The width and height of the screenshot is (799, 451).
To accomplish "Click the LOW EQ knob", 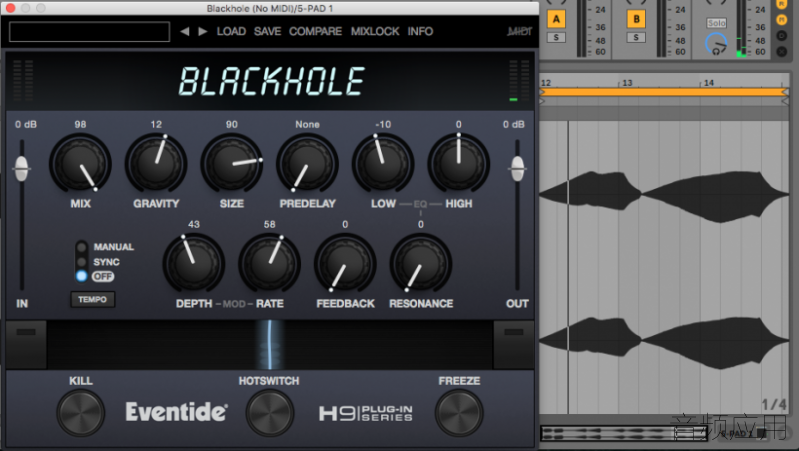I will point(383,164).
